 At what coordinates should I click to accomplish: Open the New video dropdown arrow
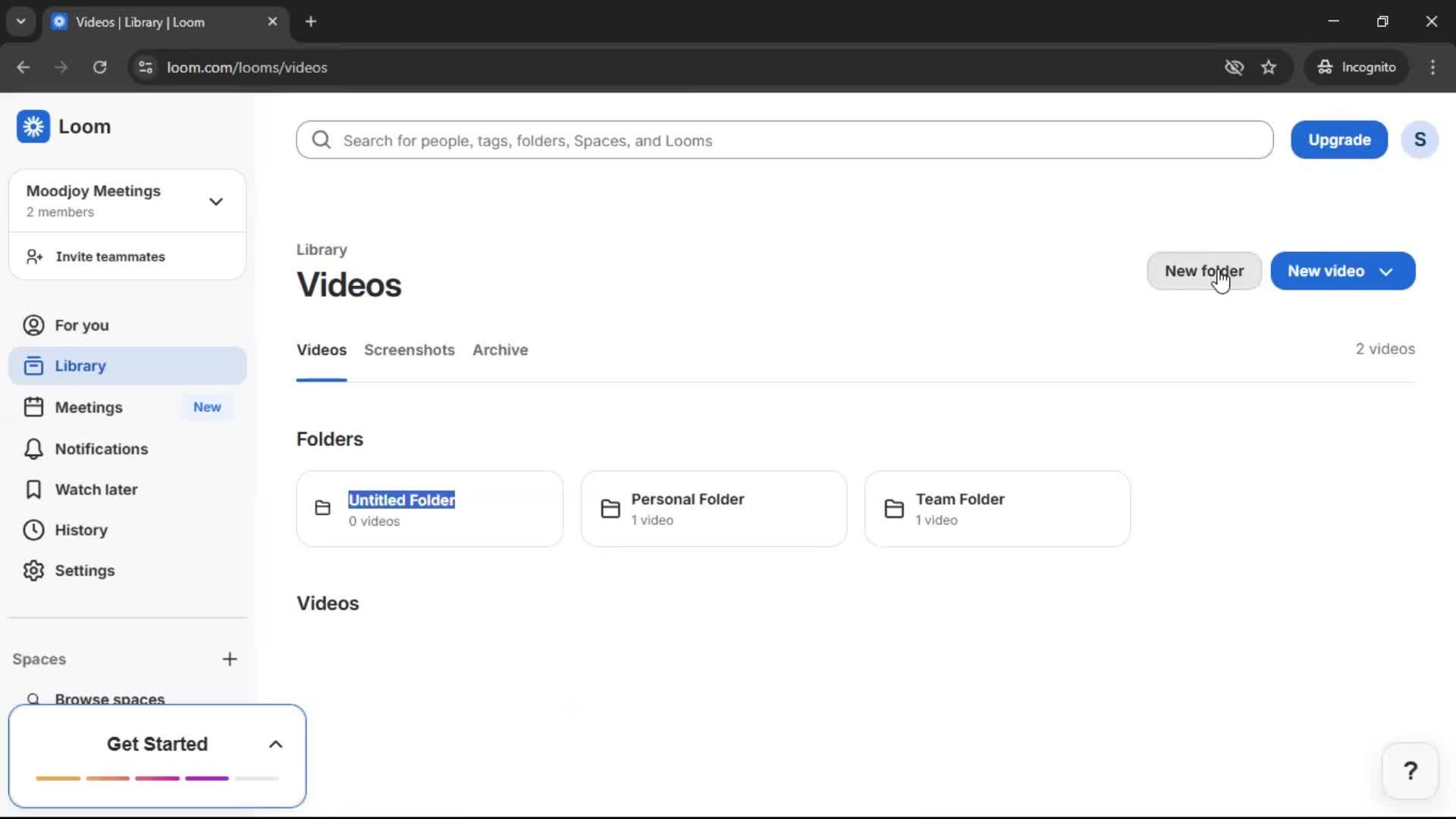click(x=1387, y=271)
